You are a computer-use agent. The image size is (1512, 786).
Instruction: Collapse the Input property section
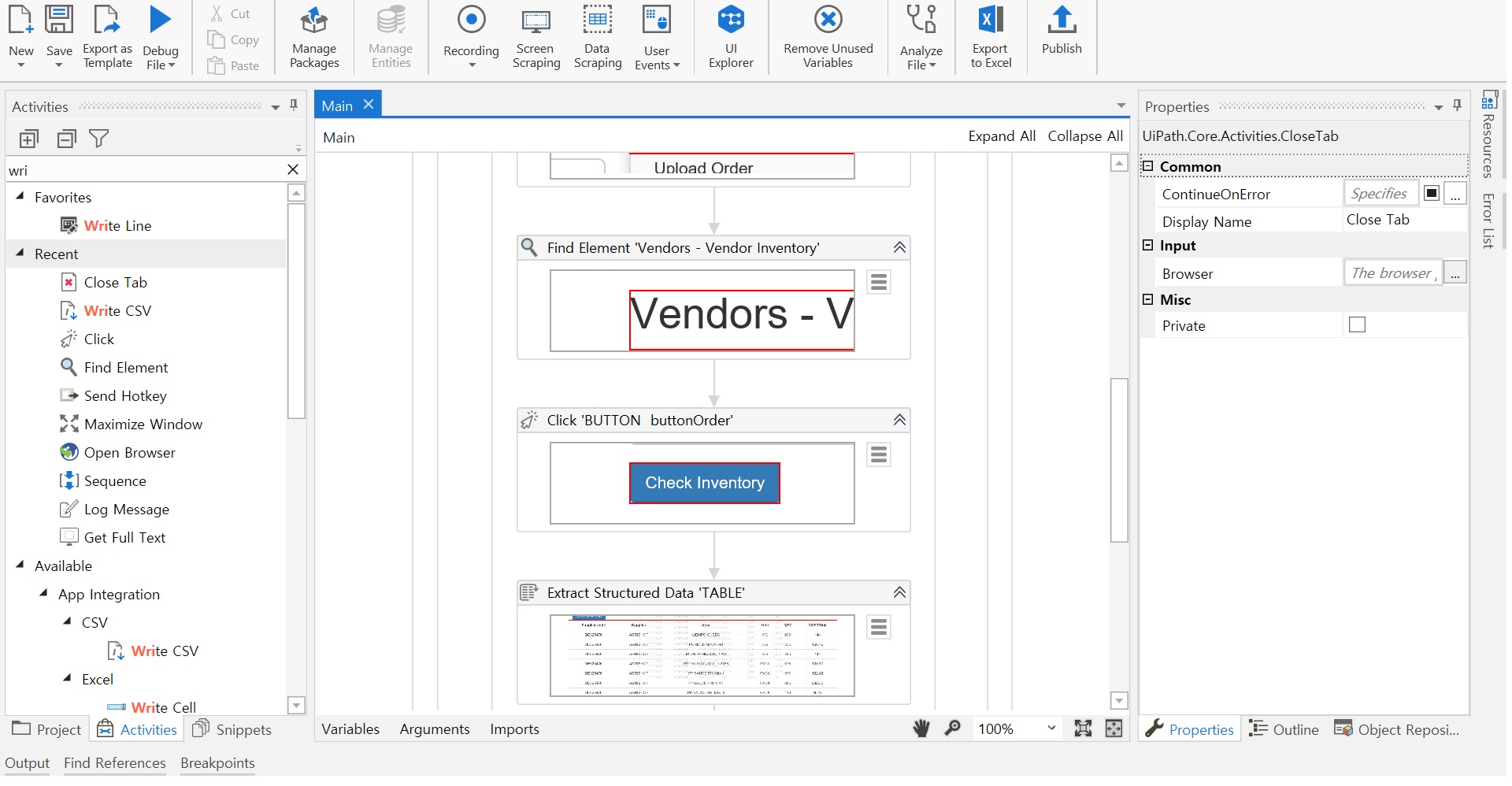coord(1147,245)
